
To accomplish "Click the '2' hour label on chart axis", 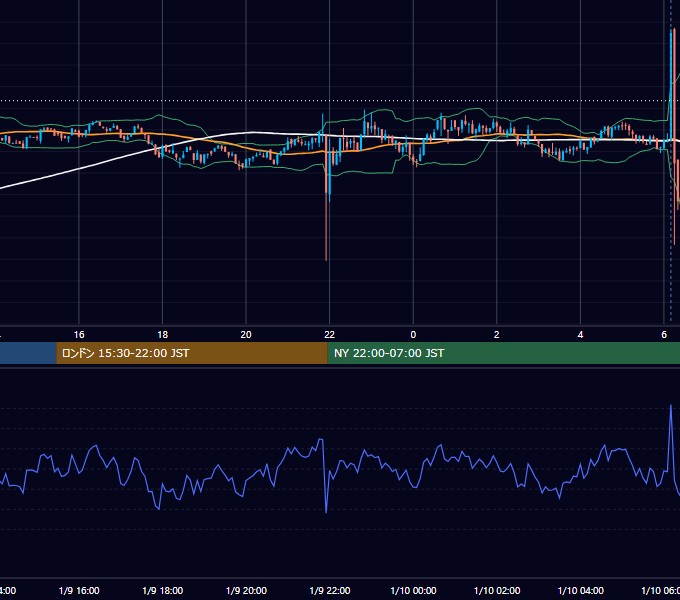I will [x=497, y=335].
